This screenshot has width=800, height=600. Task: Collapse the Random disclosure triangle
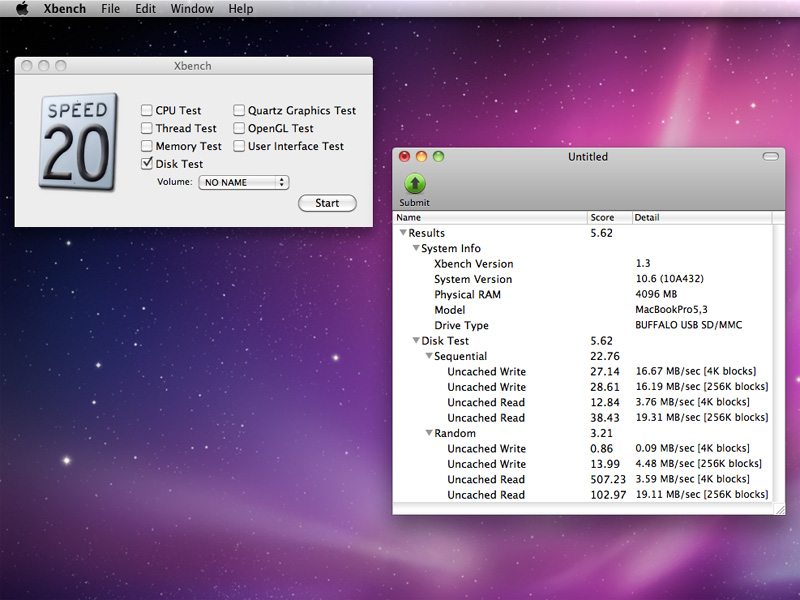[x=429, y=433]
